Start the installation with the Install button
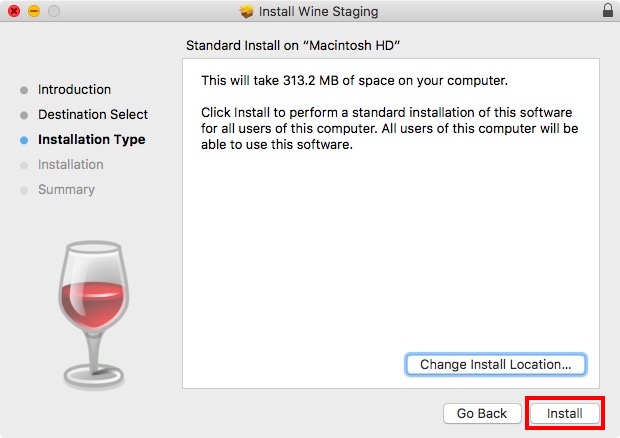 point(564,413)
